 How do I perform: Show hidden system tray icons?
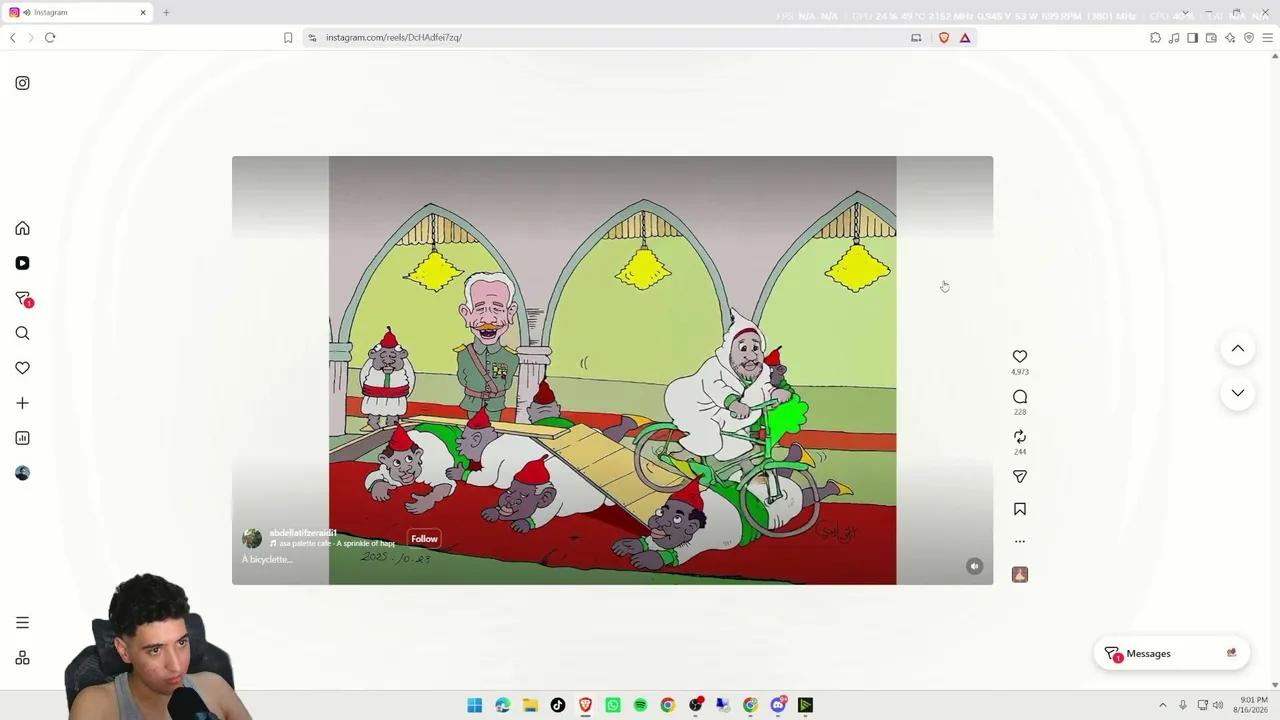coord(1162,705)
